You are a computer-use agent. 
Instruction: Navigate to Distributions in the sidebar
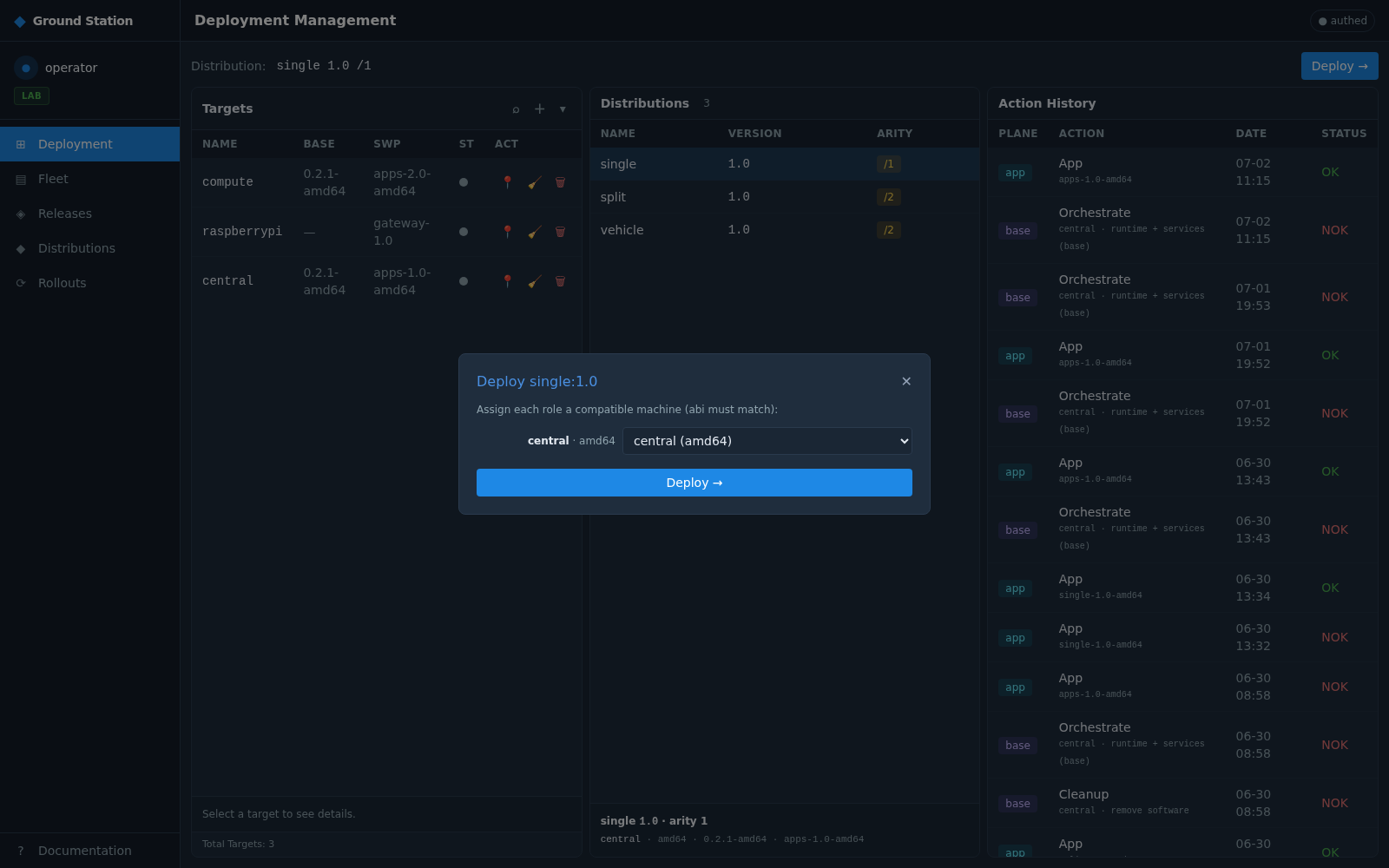pos(90,248)
